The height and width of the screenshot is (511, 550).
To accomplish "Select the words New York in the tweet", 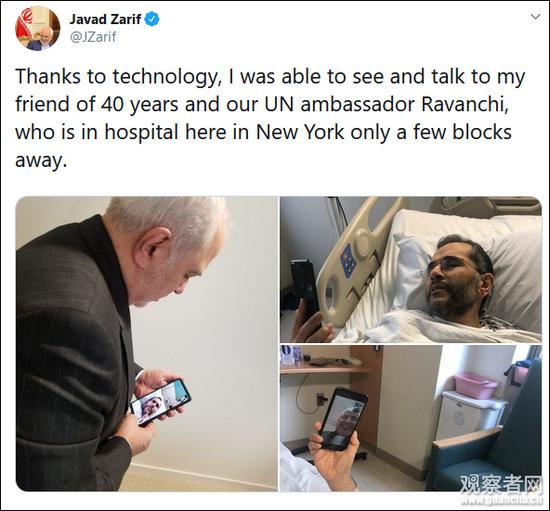I will [x=300, y=132].
